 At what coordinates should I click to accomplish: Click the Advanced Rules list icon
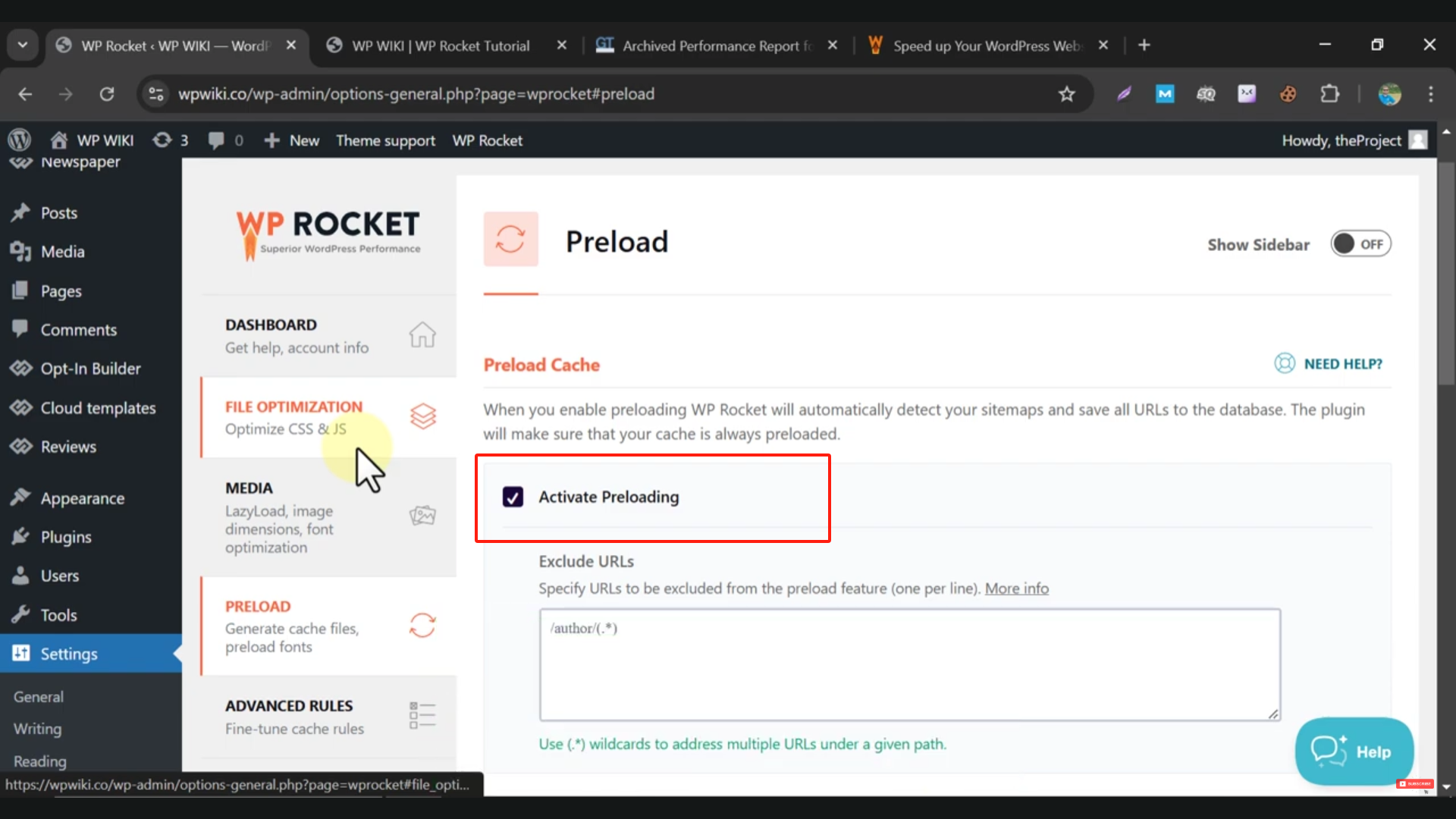422,715
